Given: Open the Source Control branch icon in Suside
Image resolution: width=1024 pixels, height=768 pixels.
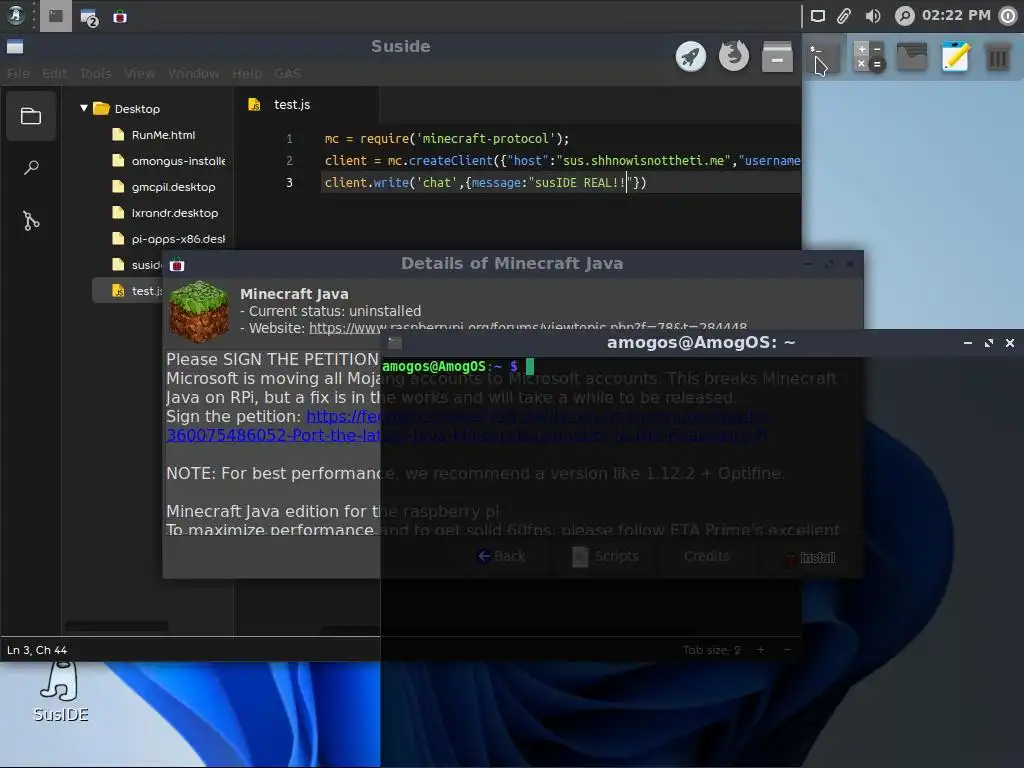Looking at the screenshot, I should click(x=31, y=221).
